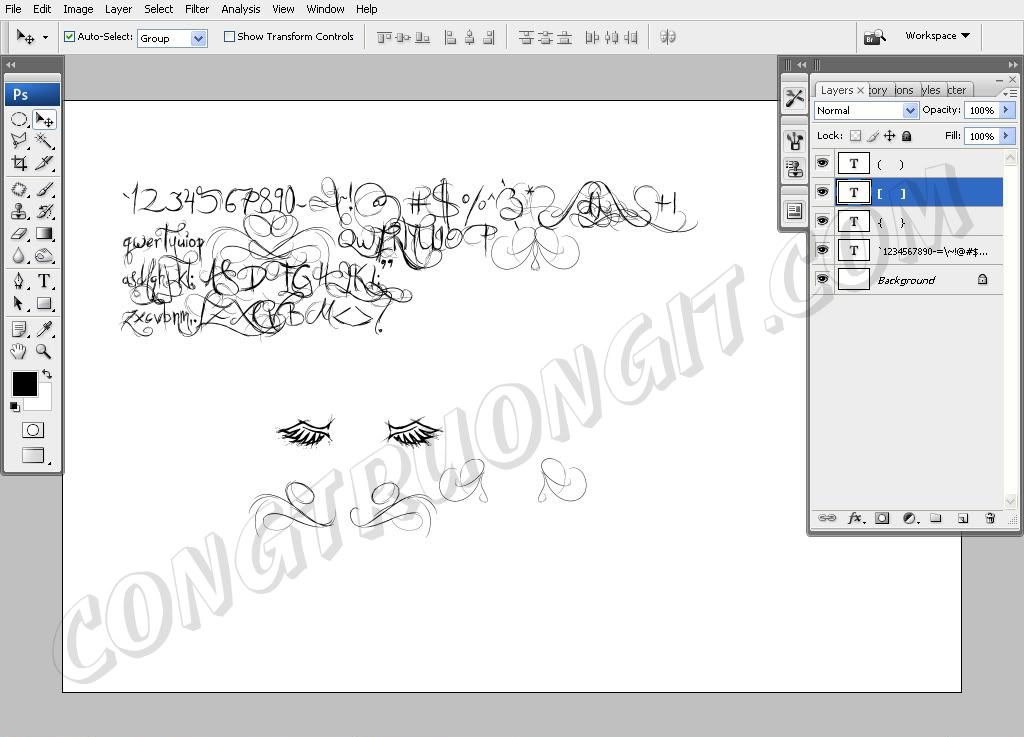Select the 1234567890 text layer
Image resolution: width=1024 pixels, height=737 pixels.
[x=930, y=251]
